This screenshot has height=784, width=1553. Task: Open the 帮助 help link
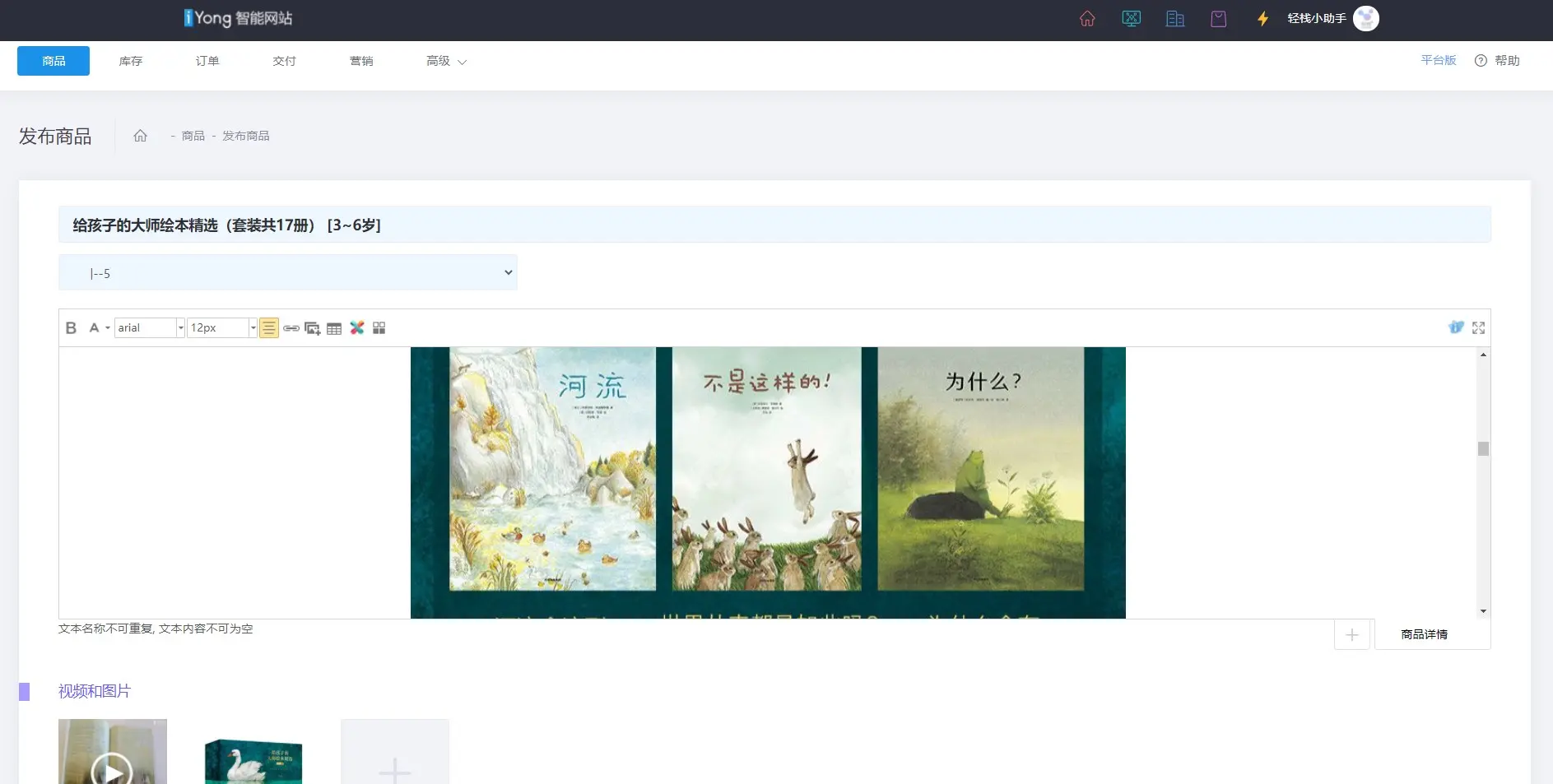coord(1497,61)
